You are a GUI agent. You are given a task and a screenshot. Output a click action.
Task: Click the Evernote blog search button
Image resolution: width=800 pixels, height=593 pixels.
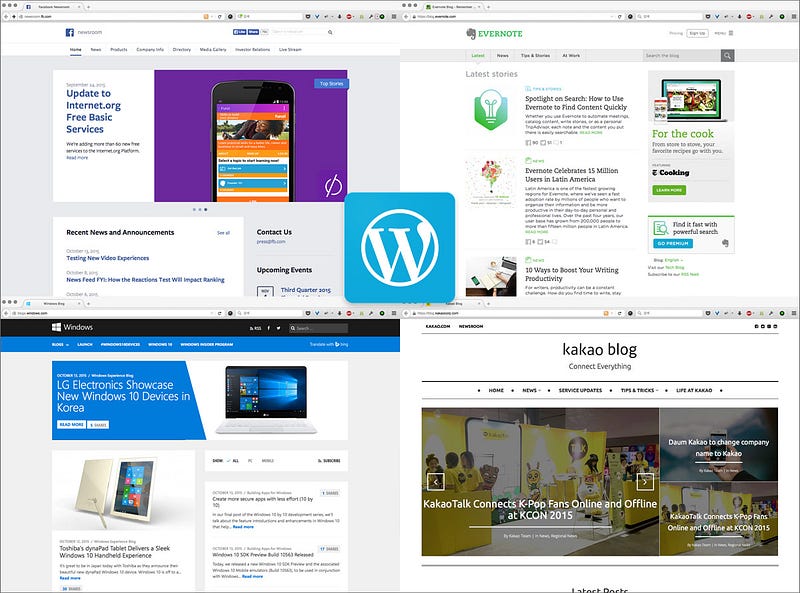[728, 56]
